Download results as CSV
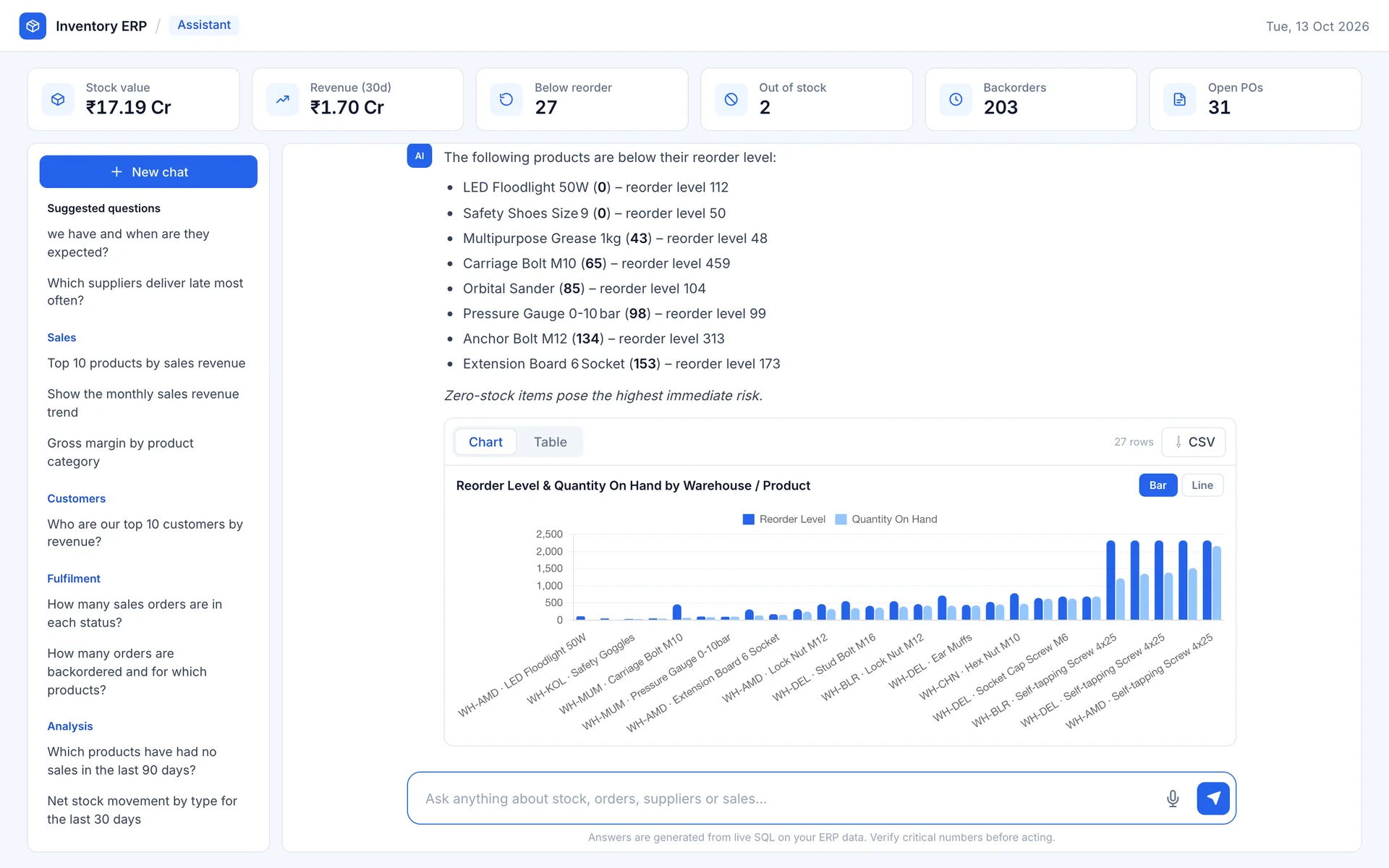Viewport: 1389px width, 868px height. [1194, 442]
